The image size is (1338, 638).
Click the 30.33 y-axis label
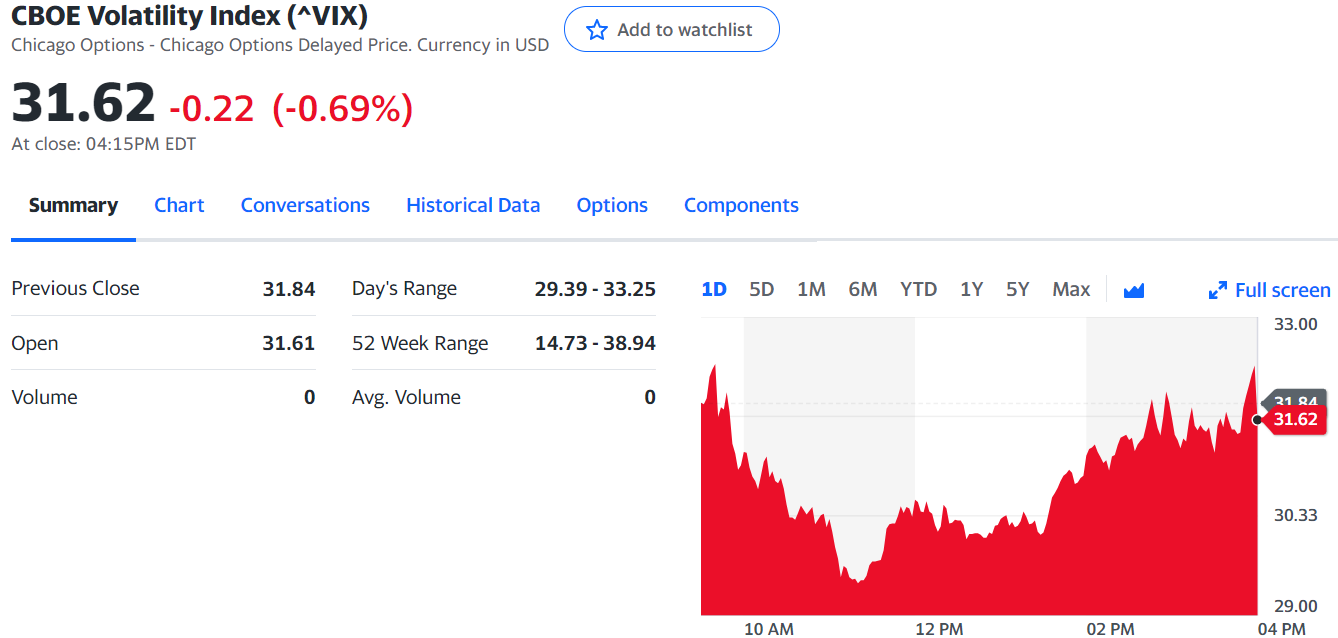[1295, 515]
